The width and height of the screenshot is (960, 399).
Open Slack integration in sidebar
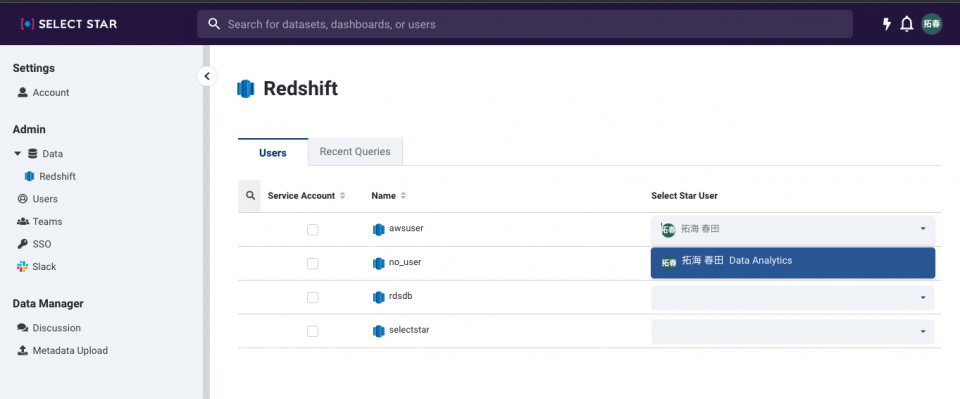37,267
